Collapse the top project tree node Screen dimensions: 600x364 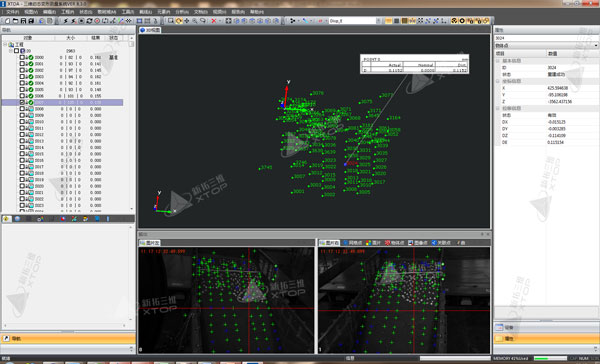coord(5,44)
